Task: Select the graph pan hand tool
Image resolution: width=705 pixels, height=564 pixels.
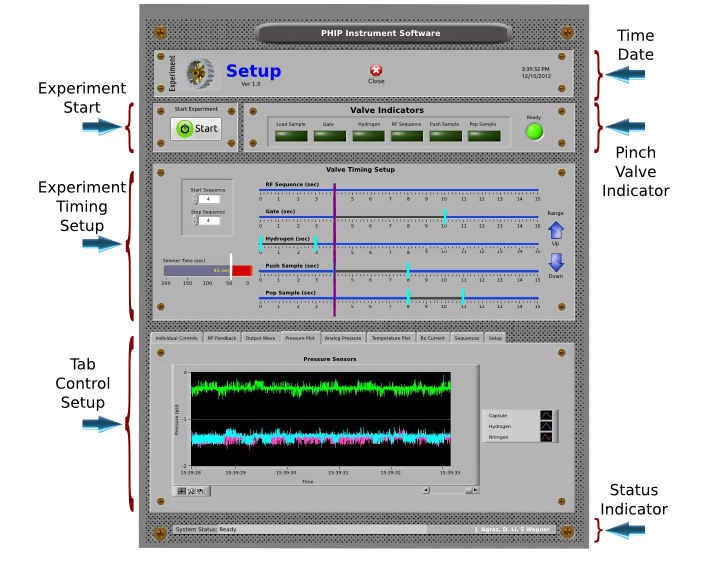Action: [x=200, y=491]
